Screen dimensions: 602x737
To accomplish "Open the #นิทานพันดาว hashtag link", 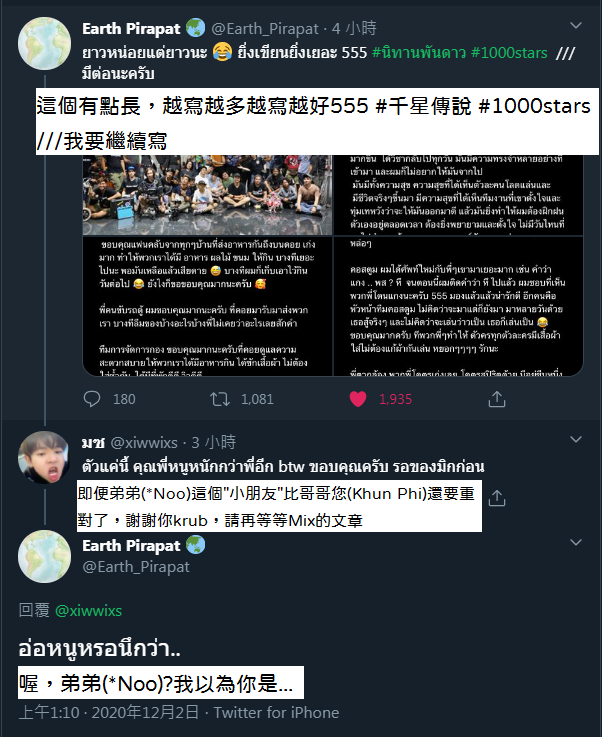I will [x=418, y=52].
